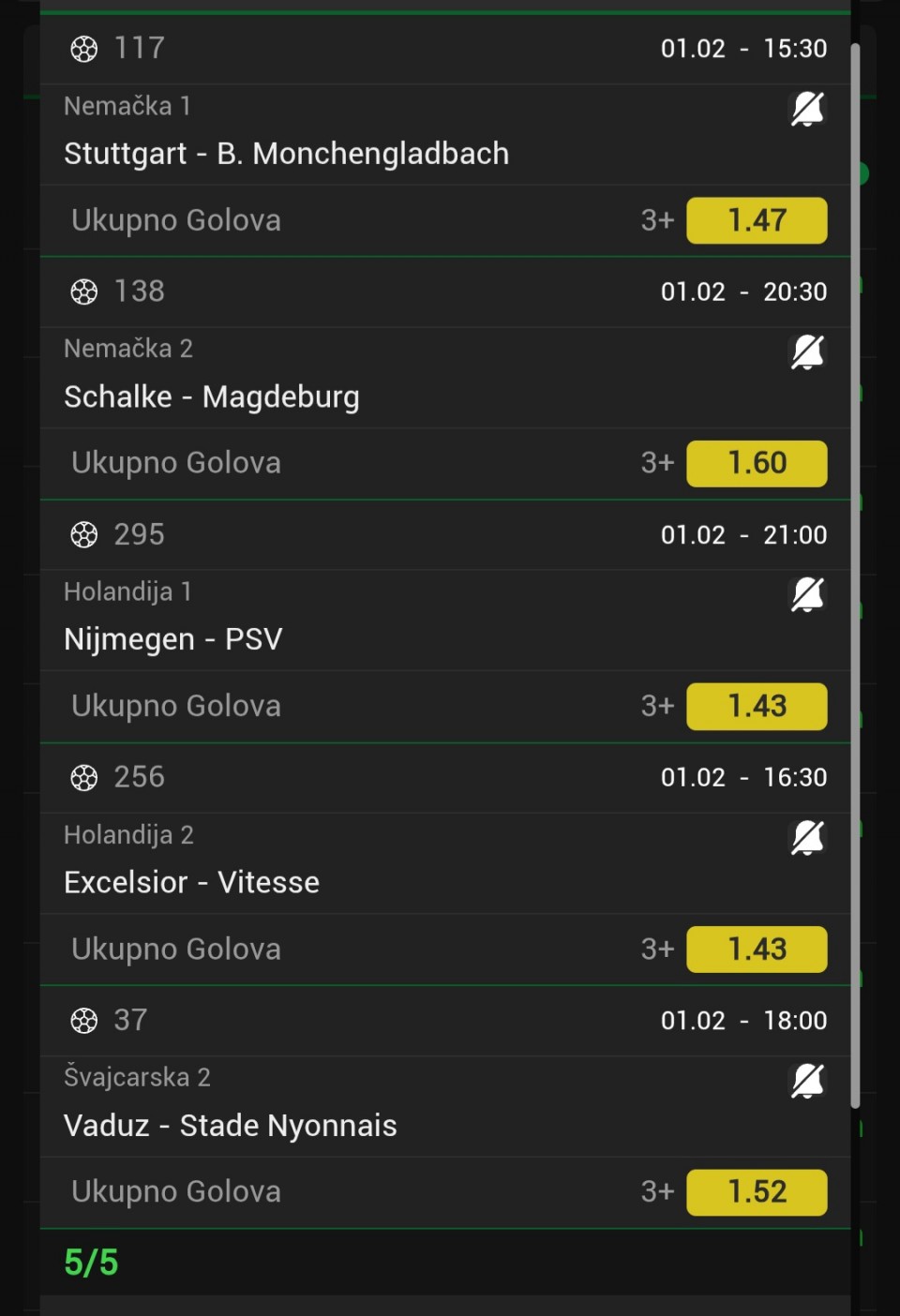Tap the 1.43 odds for Nijmegen - PSV
900x1316 pixels.
(x=757, y=706)
